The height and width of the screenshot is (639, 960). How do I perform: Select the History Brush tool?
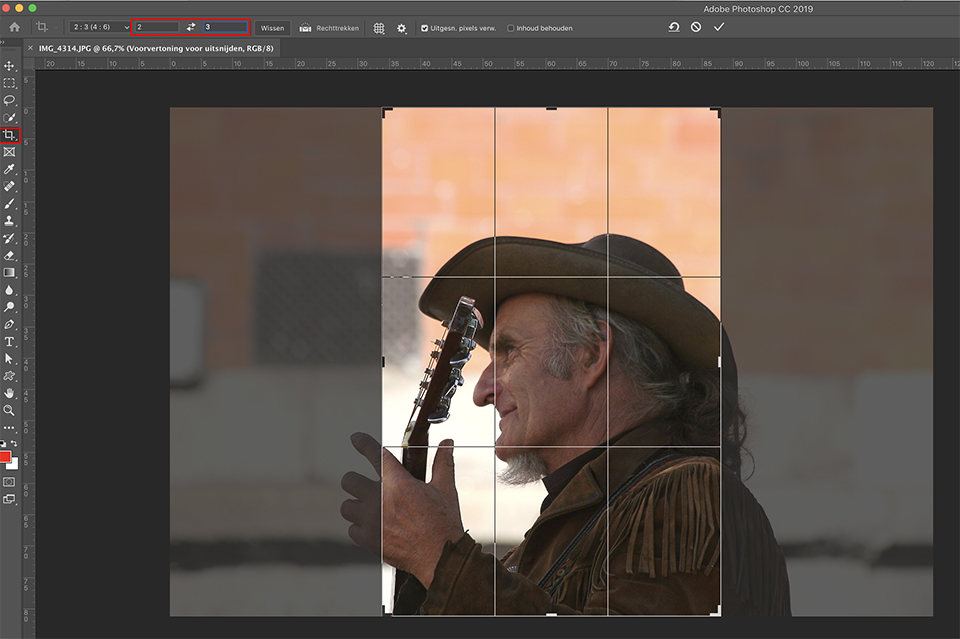point(9,238)
